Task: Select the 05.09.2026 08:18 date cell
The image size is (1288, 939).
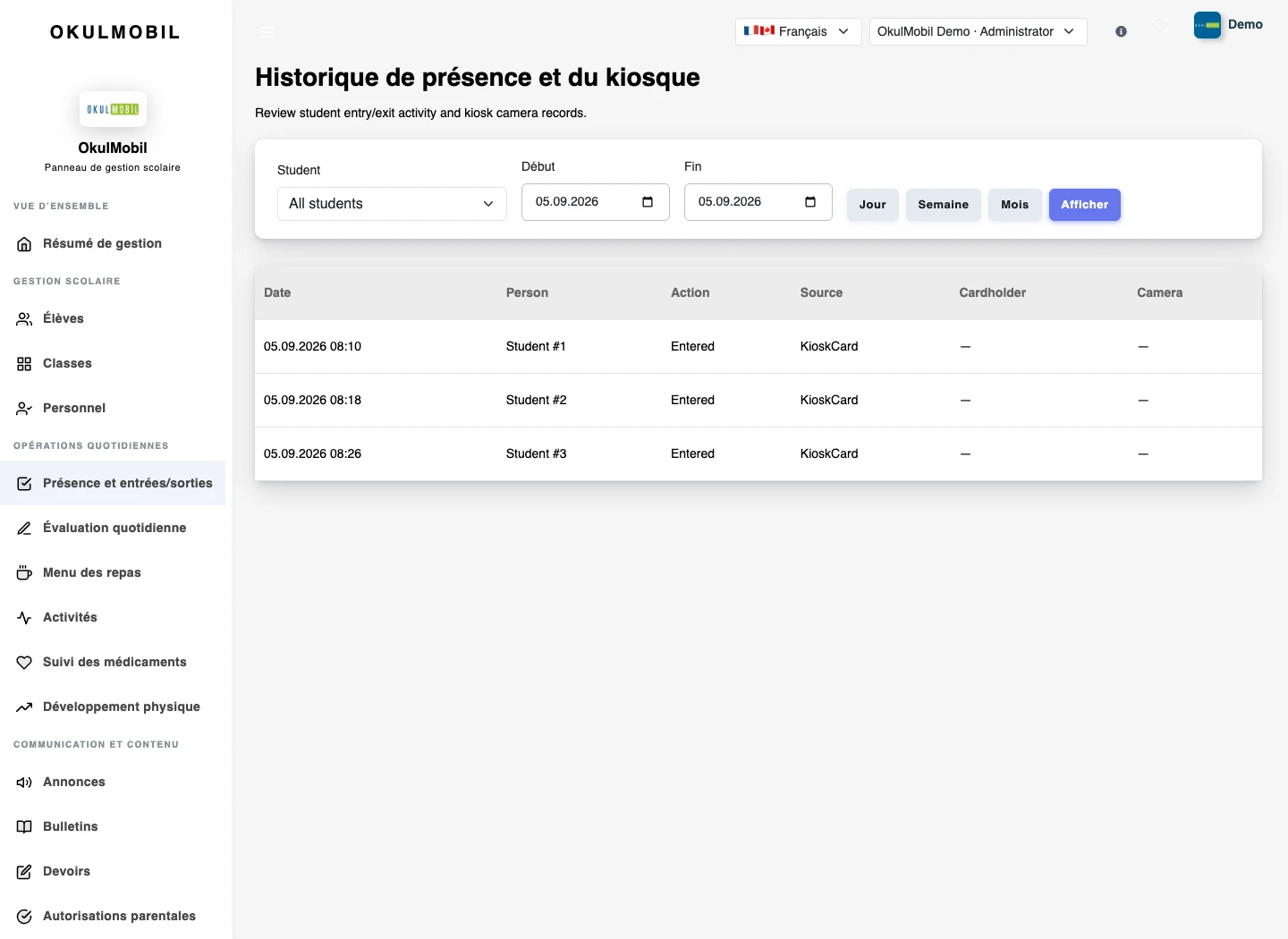Action: click(312, 401)
